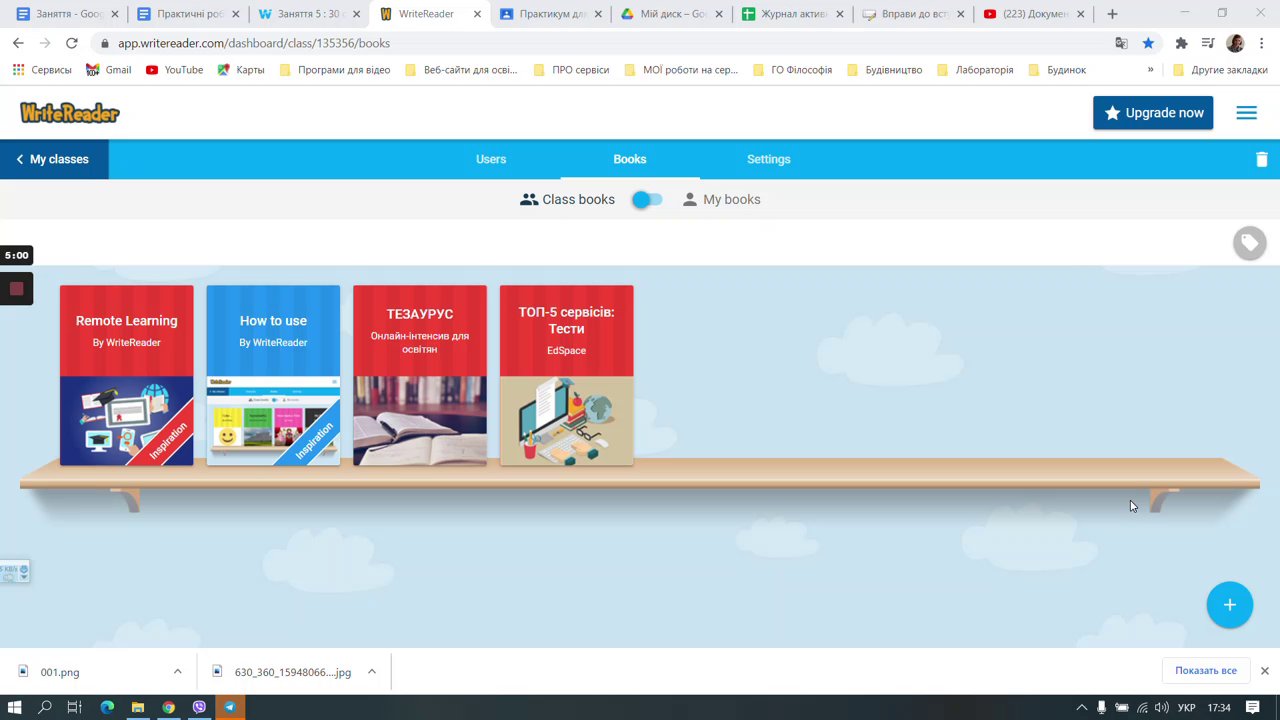Open the hamburger menu icon
The height and width of the screenshot is (720, 1280).
[x=1246, y=113]
